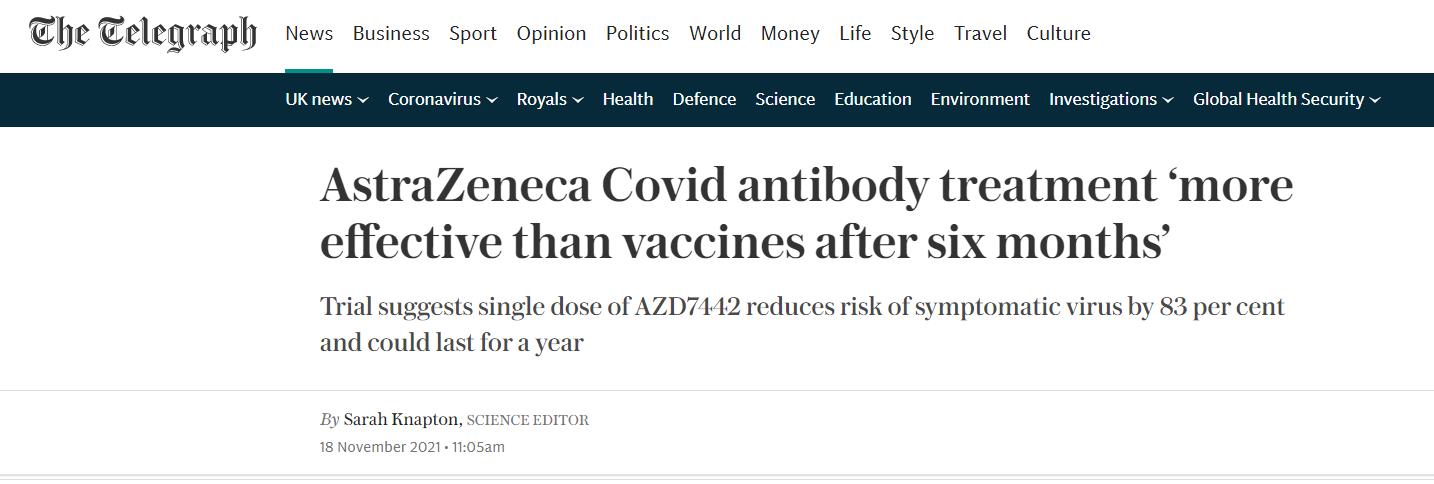Click the AstraZeneca Covid antibody headline
Screen dimensions: 1434x484
[x=806, y=214]
